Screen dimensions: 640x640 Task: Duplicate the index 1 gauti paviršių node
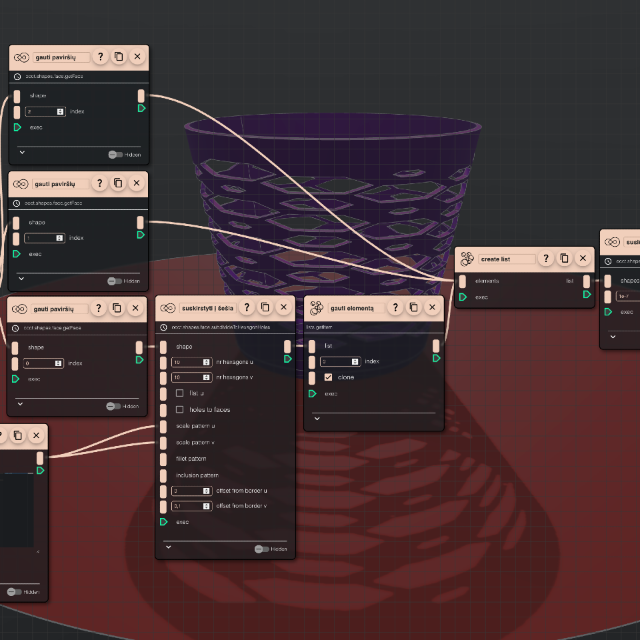pyautogui.click(x=118, y=183)
